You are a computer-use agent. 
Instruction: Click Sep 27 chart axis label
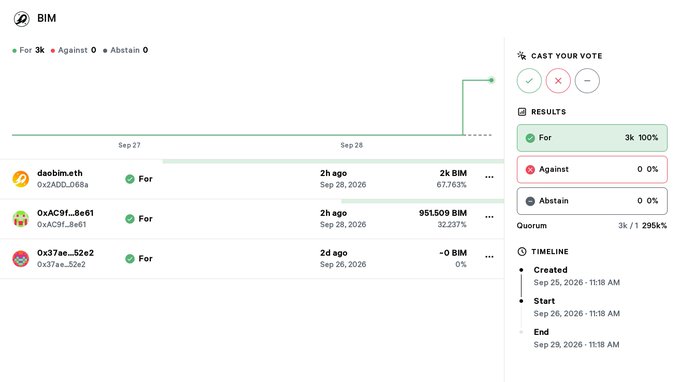[x=129, y=145]
